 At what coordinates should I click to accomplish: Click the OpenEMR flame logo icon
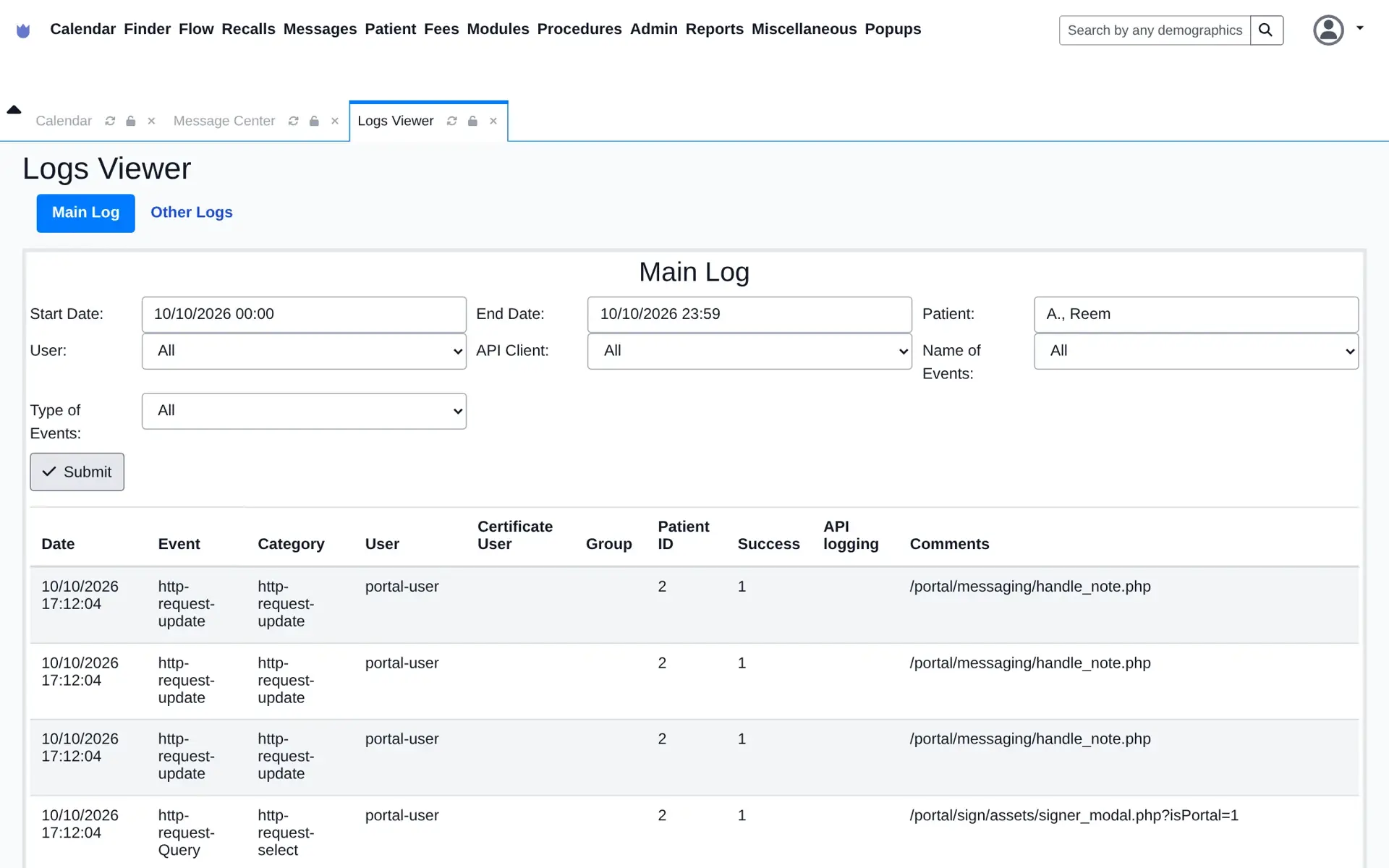tap(23, 30)
